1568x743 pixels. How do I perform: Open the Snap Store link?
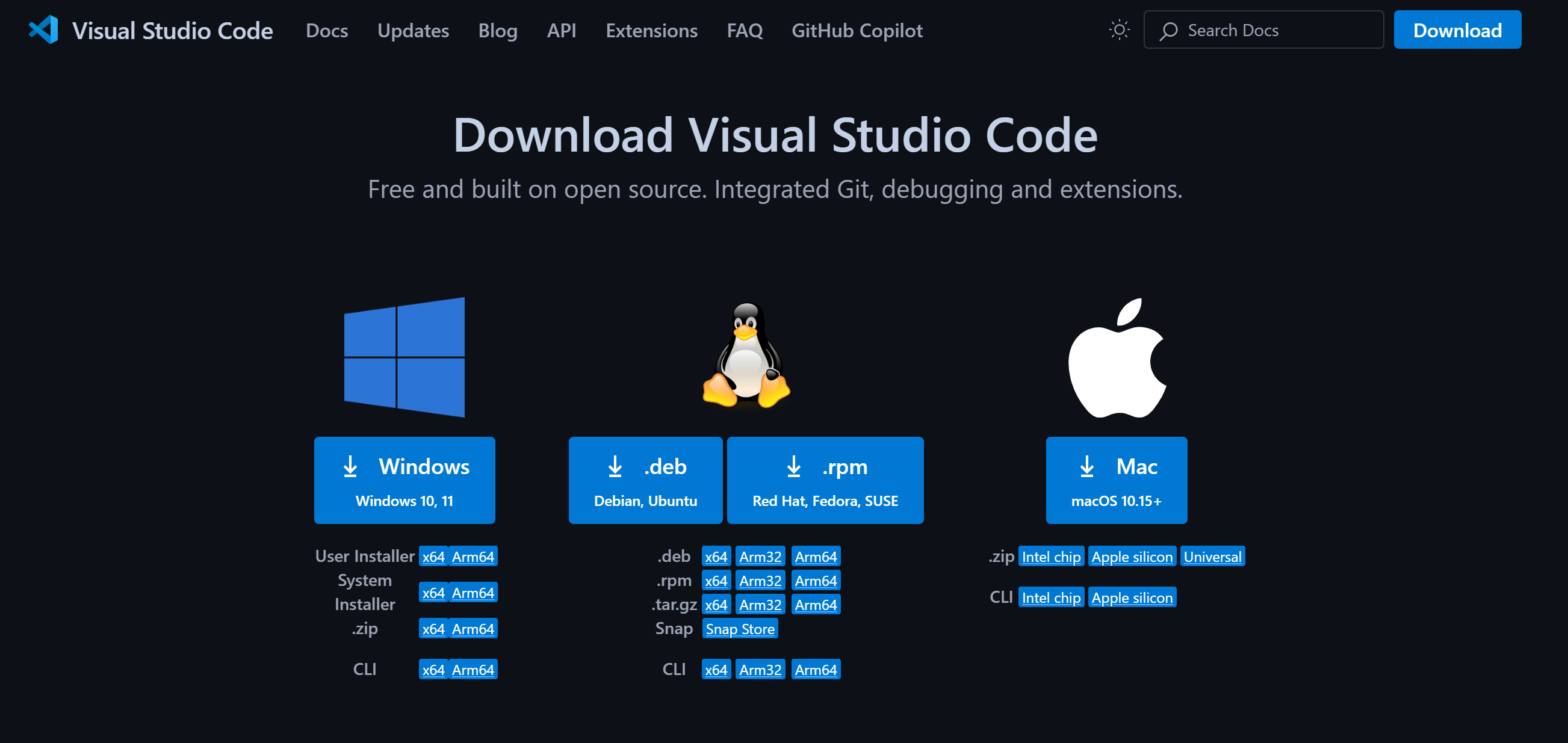click(740, 629)
